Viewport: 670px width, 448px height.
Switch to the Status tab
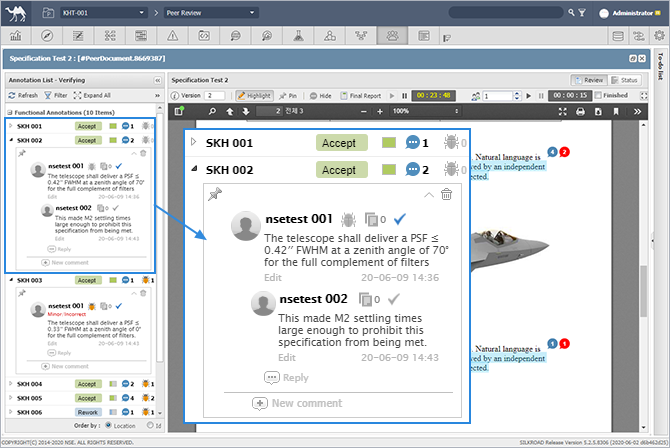[x=625, y=79]
